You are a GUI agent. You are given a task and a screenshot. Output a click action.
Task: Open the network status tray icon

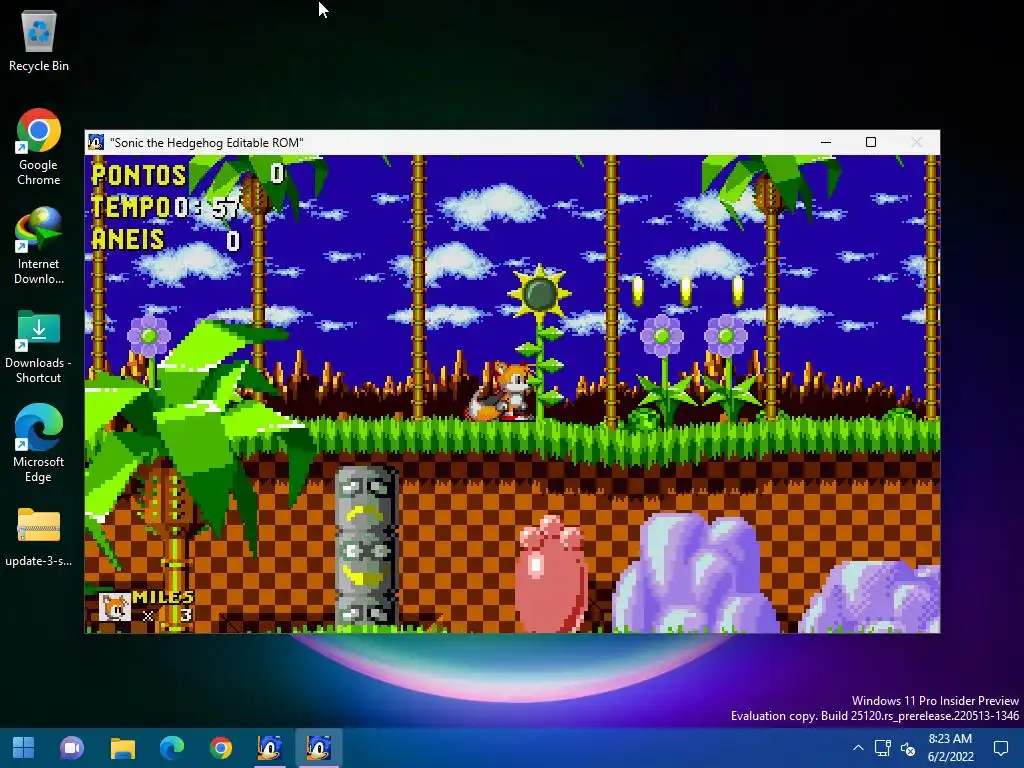pos(883,748)
